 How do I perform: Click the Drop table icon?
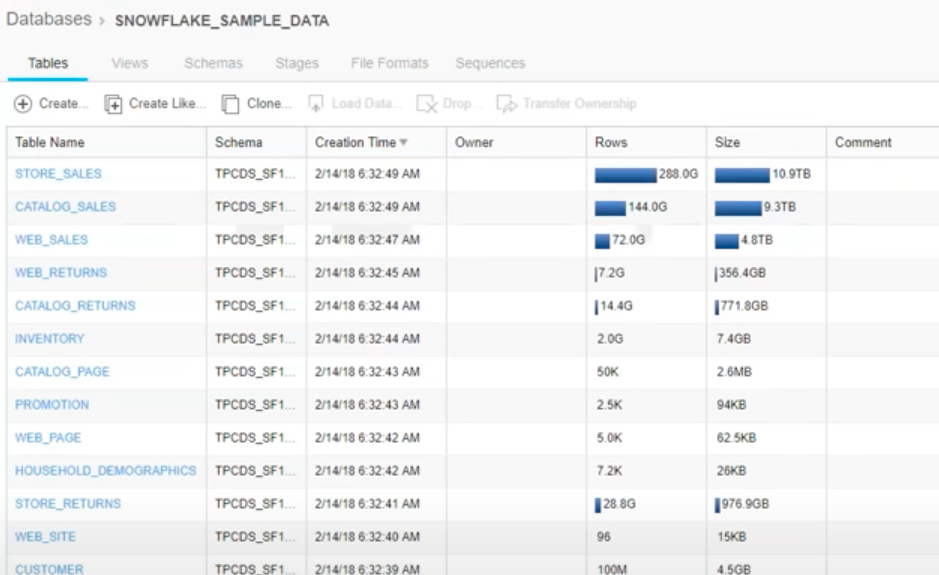tap(426, 104)
